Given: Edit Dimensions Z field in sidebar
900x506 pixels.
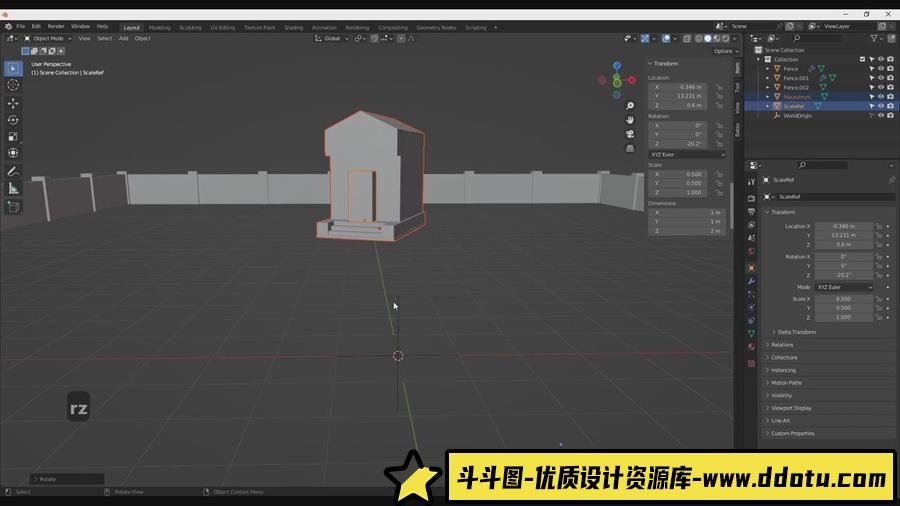Looking at the screenshot, I should (x=687, y=231).
